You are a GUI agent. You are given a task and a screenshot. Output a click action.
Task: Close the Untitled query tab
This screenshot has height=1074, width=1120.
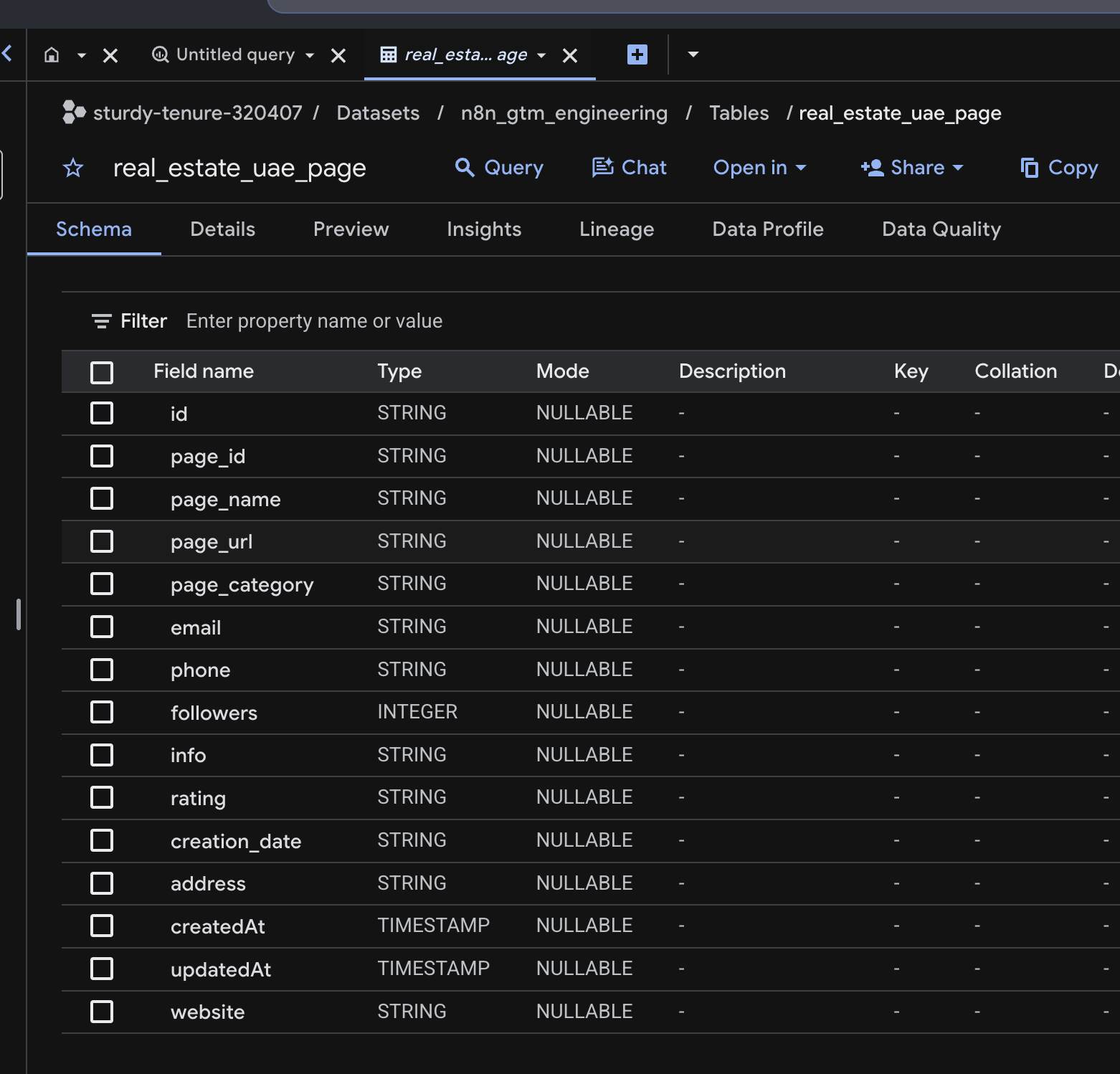point(338,55)
